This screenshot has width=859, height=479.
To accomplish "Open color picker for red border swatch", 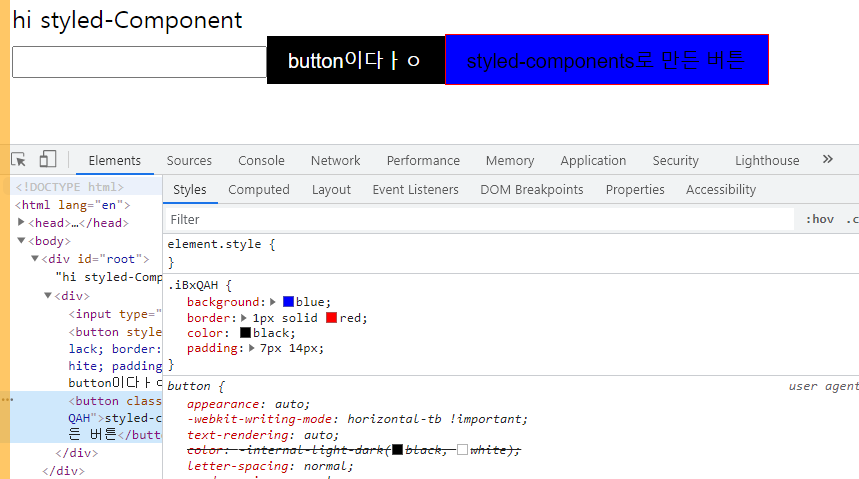I will [331, 318].
